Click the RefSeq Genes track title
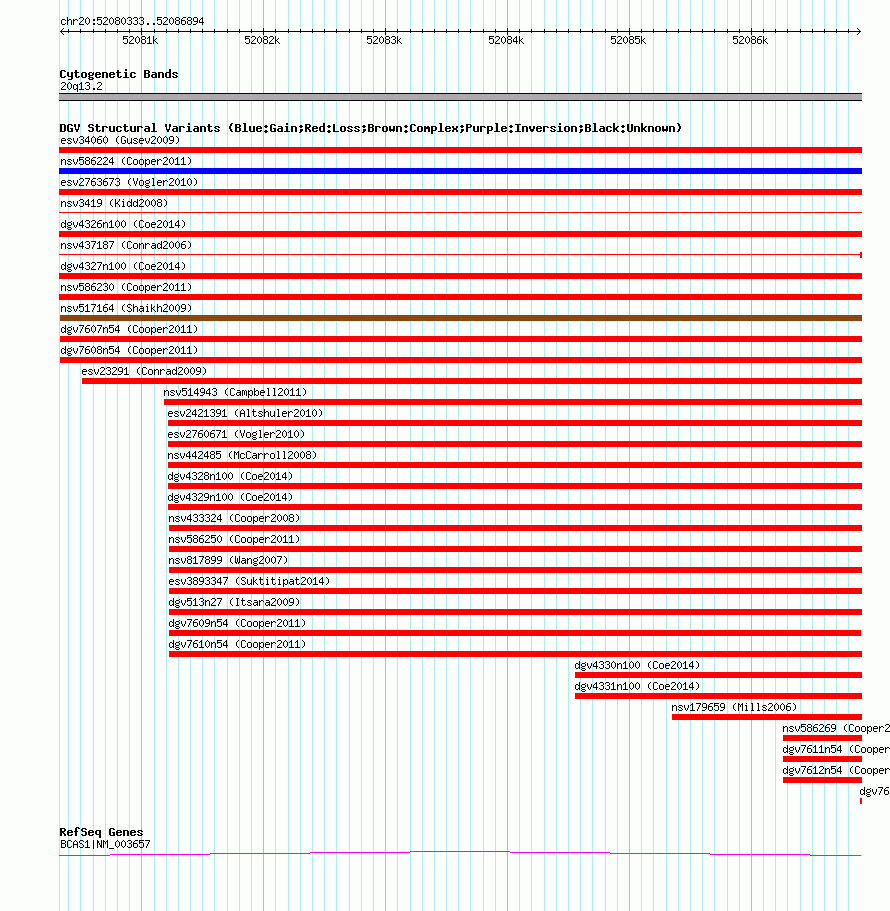This screenshot has width=890, height=911. (x=101, y=832)
